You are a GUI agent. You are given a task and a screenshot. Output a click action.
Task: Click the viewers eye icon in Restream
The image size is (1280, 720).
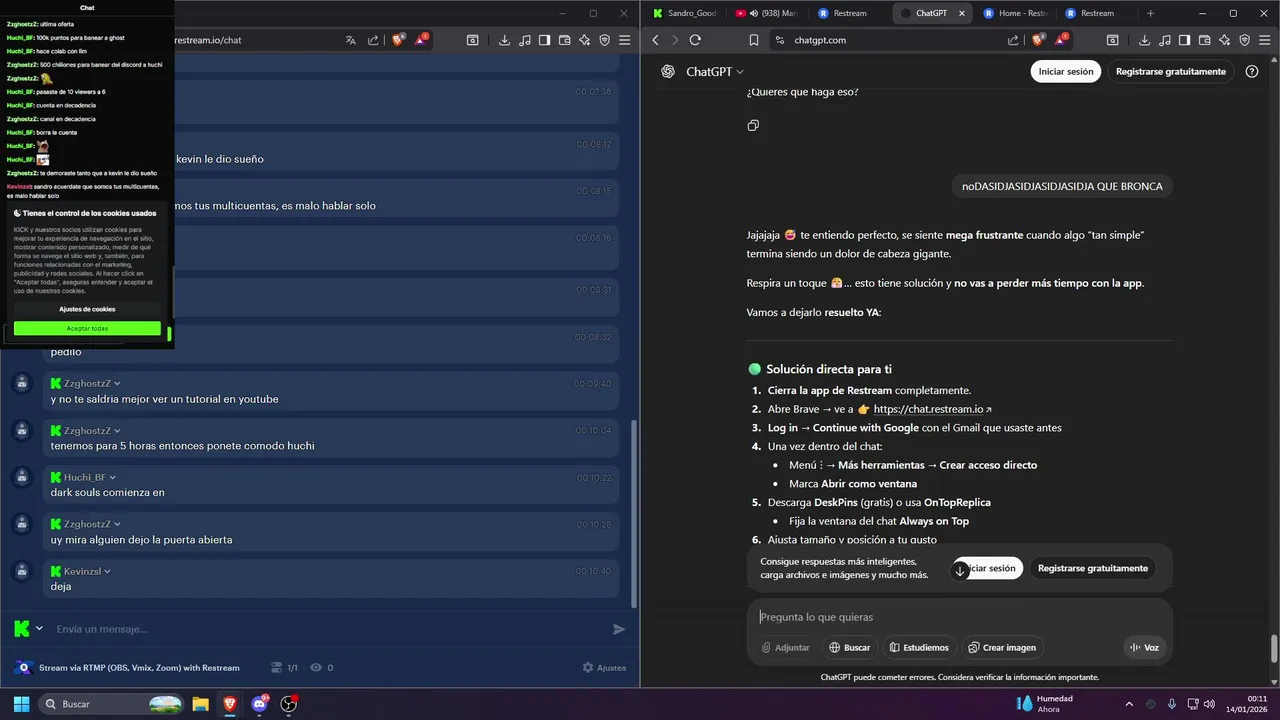316,667
